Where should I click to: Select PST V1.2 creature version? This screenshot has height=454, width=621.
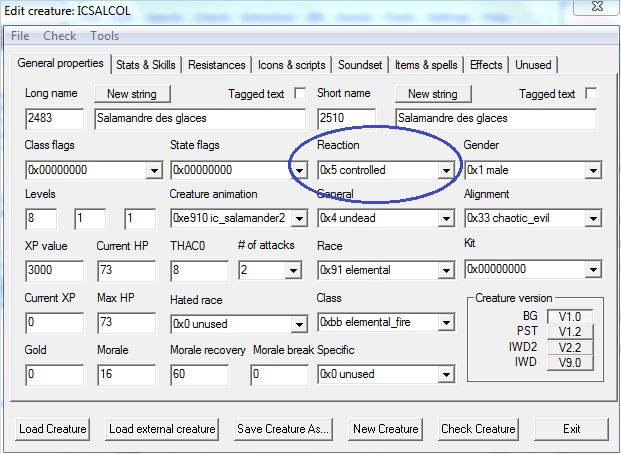570,332
